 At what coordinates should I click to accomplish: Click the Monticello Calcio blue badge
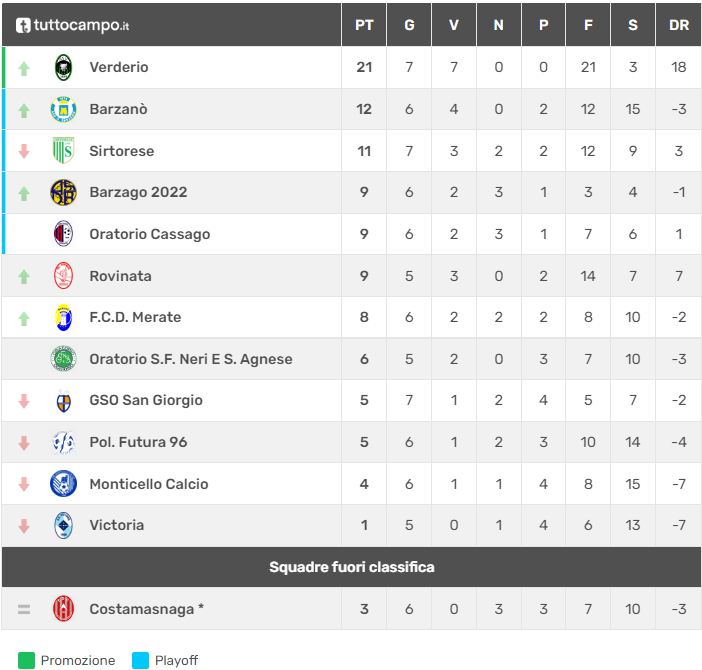[x=63, y=484]
